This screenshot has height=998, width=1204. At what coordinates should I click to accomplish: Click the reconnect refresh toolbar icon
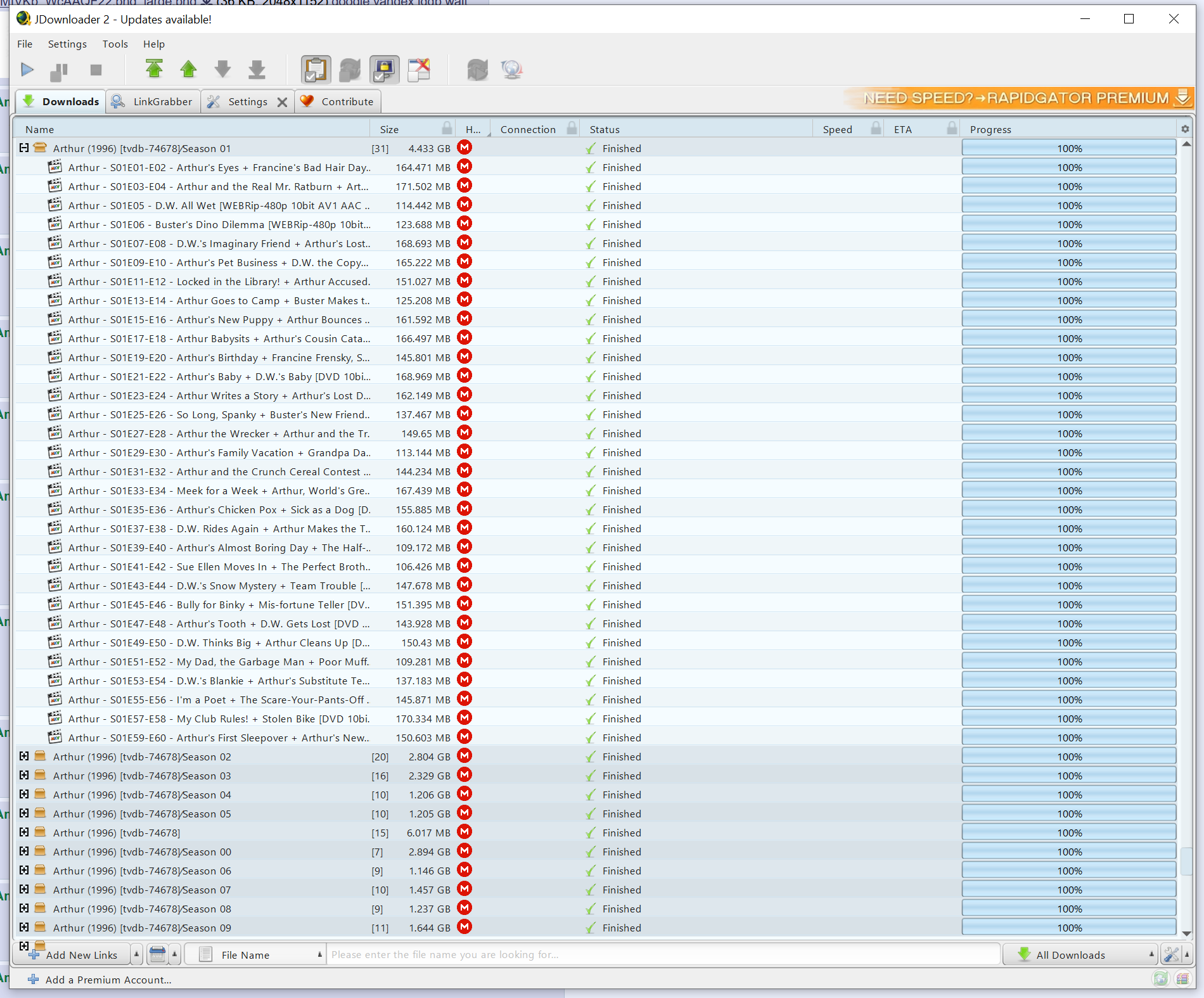click(x=477, y=70)
